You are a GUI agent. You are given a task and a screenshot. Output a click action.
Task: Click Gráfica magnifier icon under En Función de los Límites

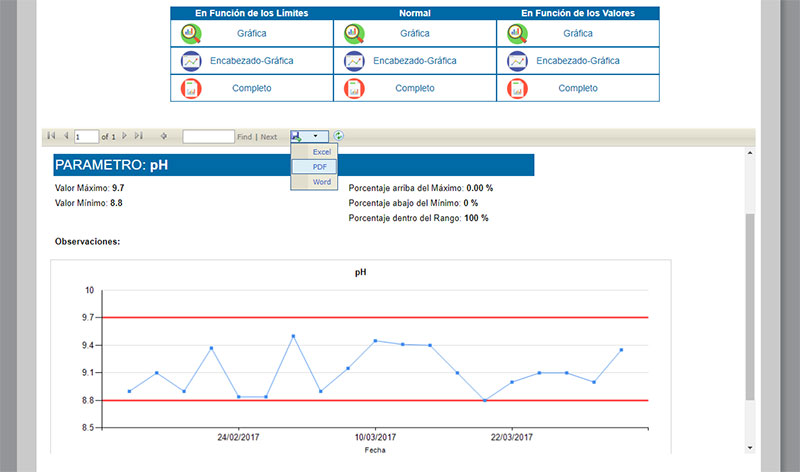pyautogui.click(x=191, y=34)
